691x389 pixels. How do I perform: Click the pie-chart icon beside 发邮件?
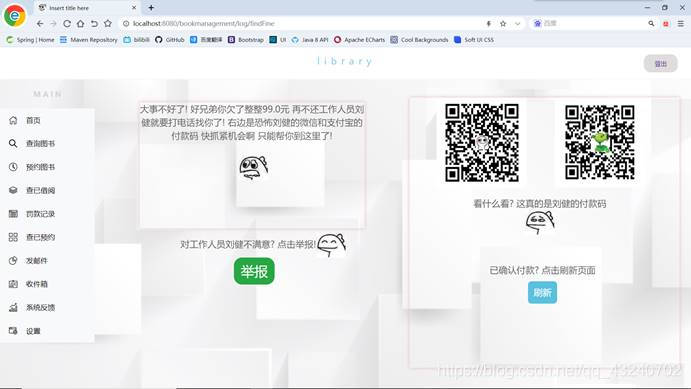click(13, 260)
